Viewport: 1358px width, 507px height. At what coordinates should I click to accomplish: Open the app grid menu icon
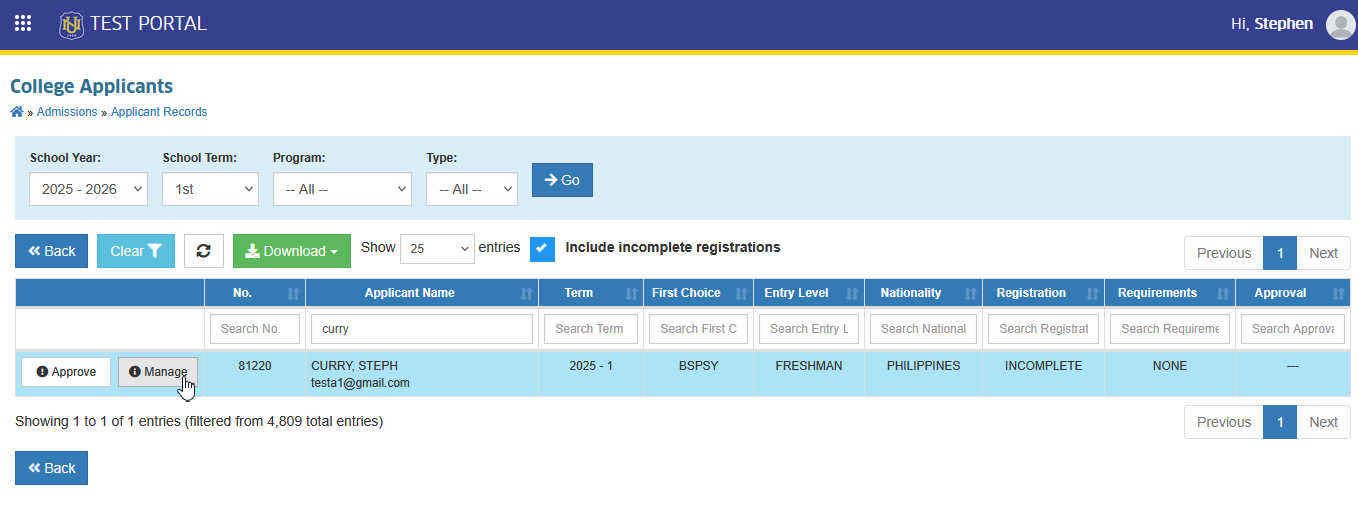click(22, 23)
